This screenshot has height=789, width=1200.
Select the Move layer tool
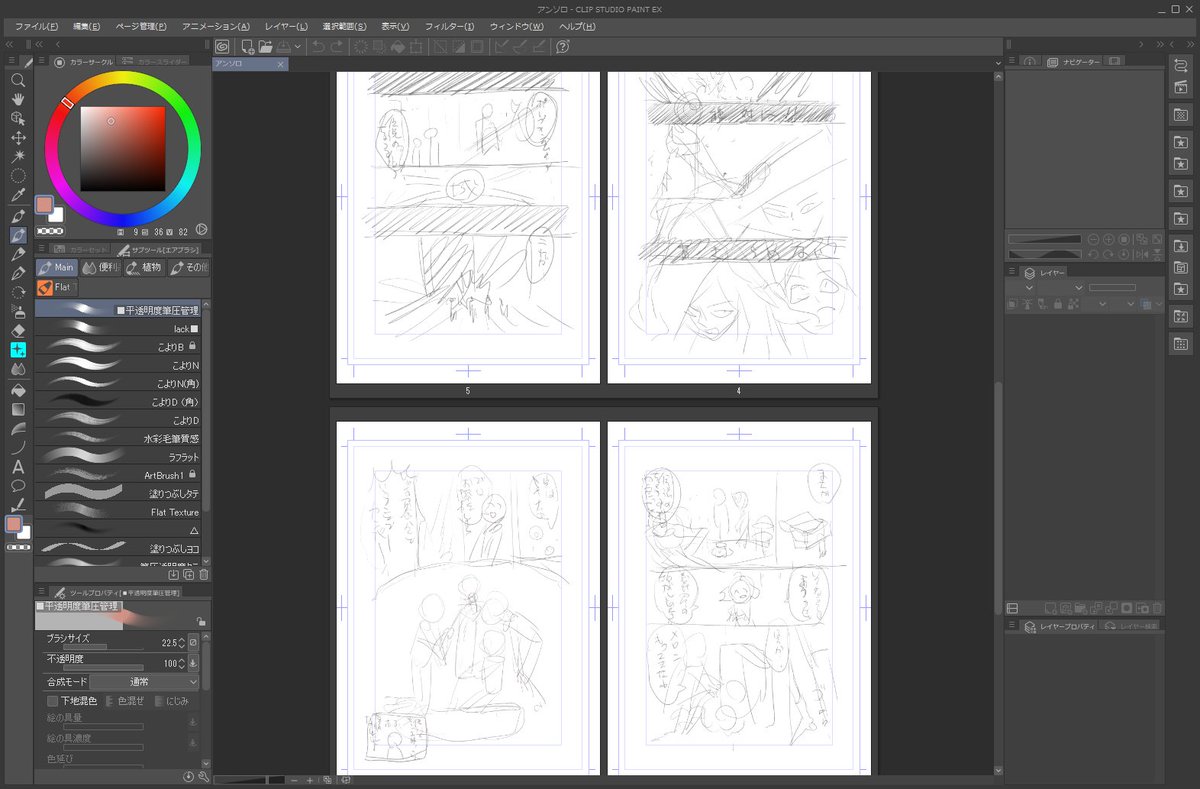[x=18, y=137]
